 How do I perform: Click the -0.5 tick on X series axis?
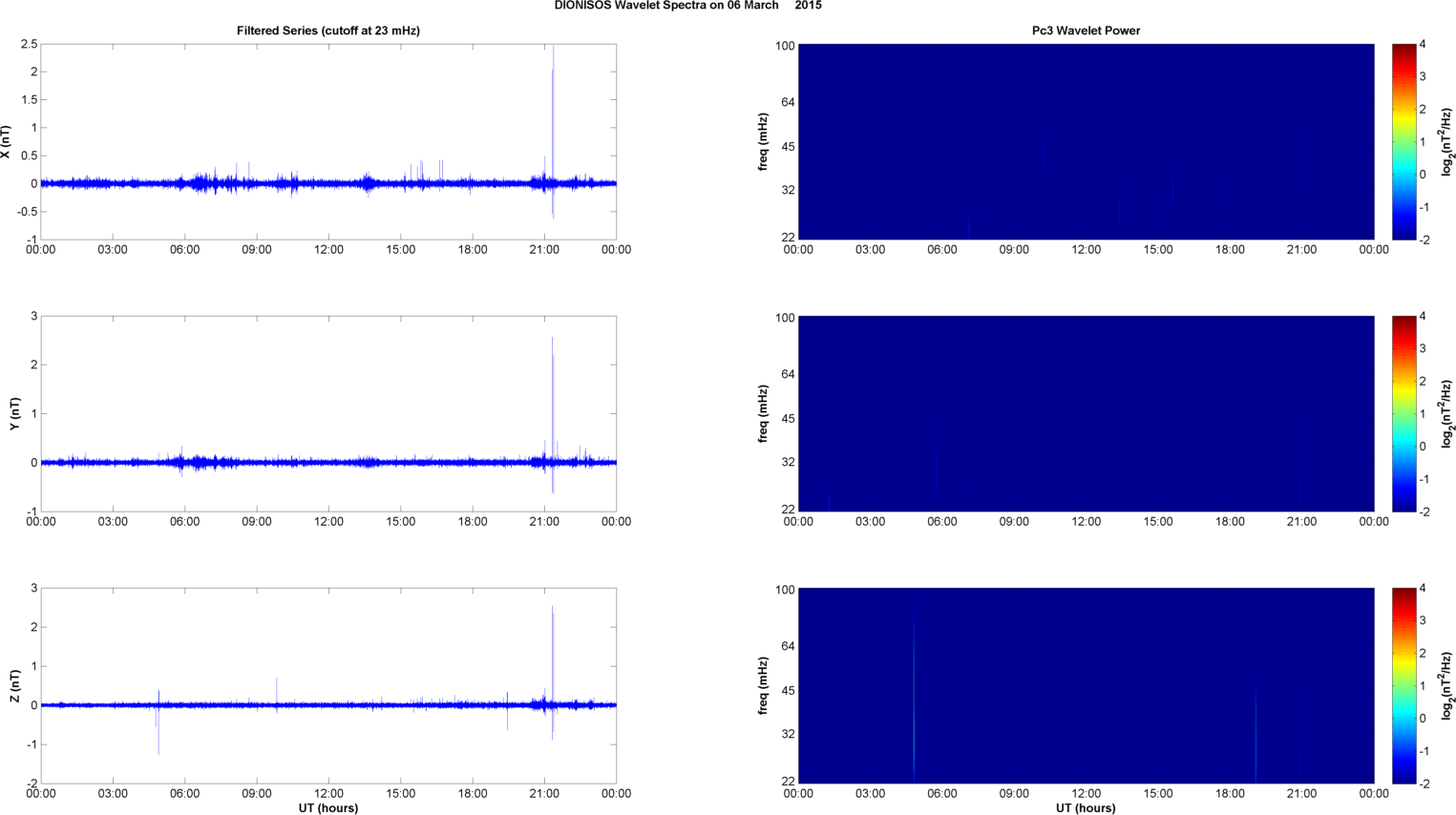point(25,212)
